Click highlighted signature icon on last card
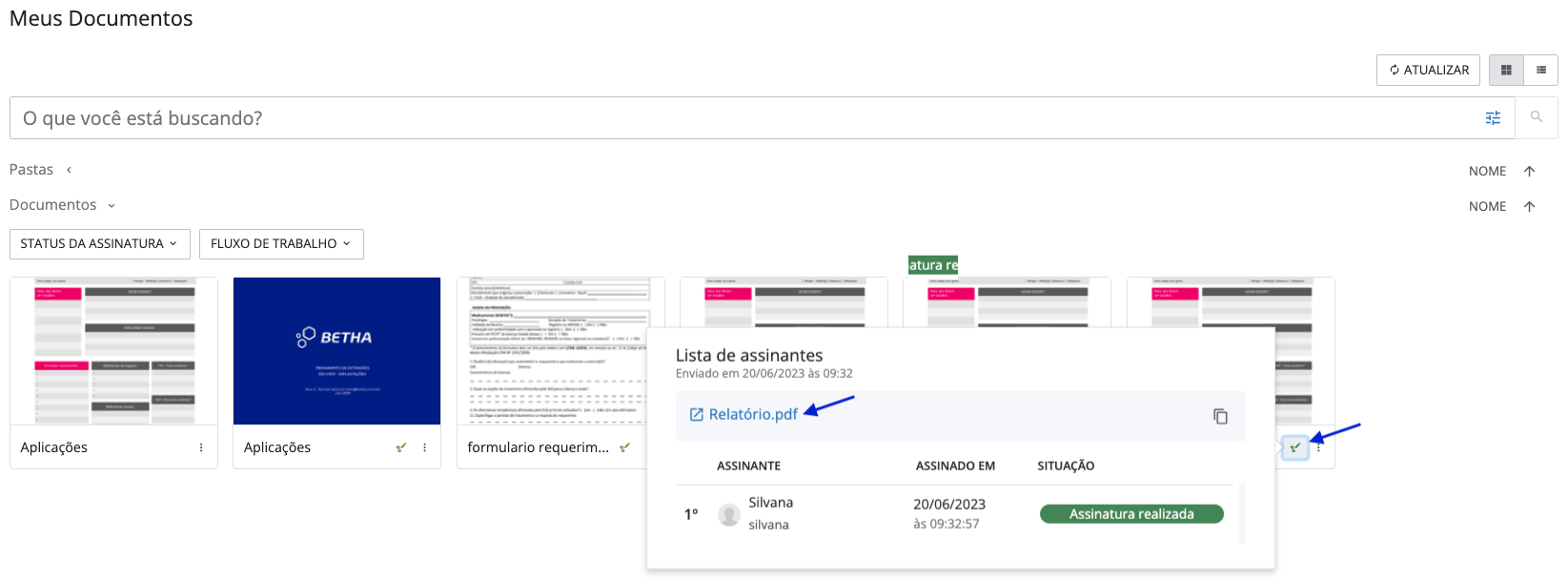The image size is (1568, 580). pyautogui.click(x=1294, y=447)
